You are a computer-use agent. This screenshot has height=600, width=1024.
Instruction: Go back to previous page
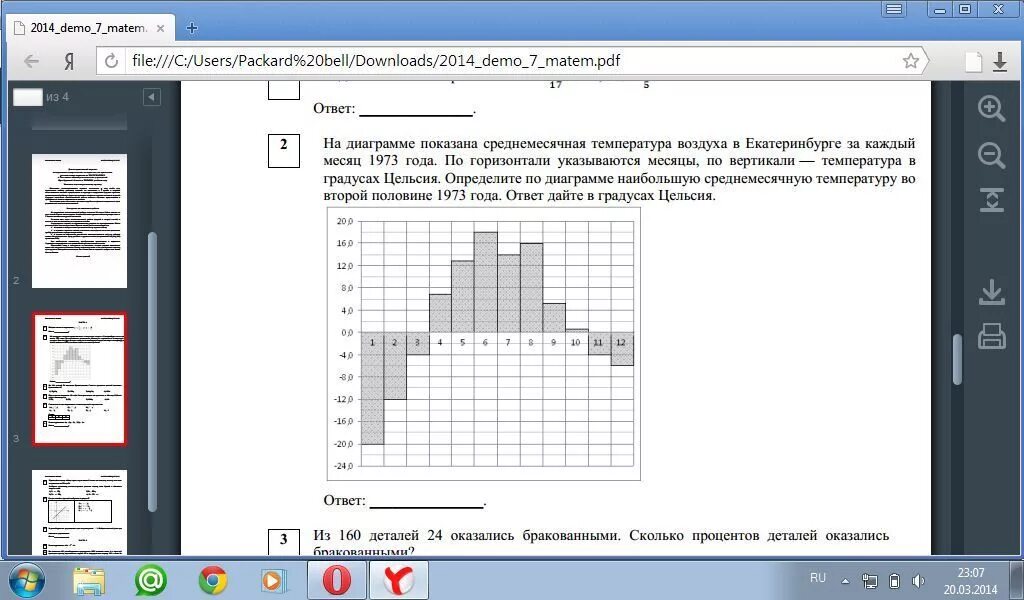pos(31,61)
